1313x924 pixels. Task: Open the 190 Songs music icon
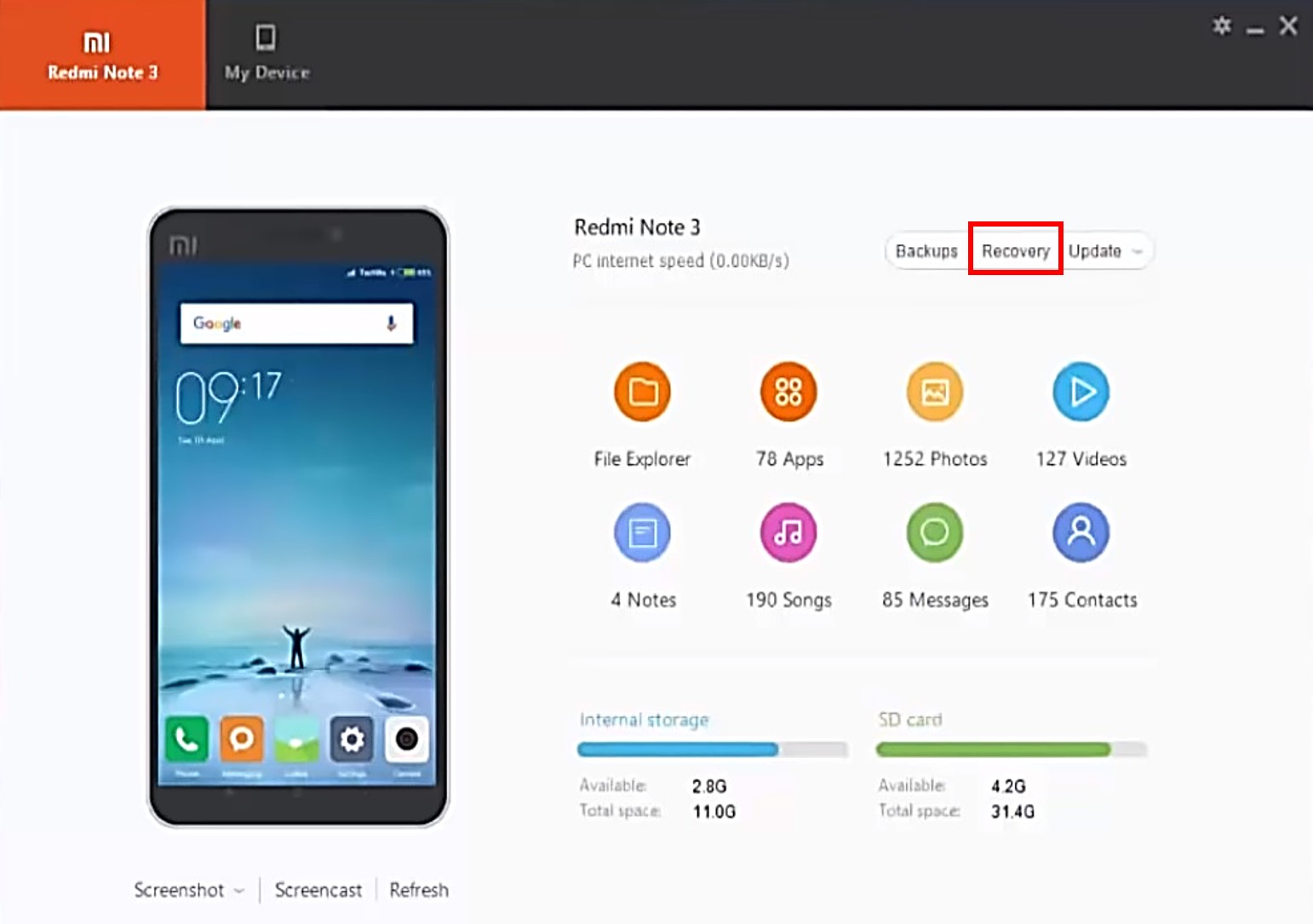[788, 533]
